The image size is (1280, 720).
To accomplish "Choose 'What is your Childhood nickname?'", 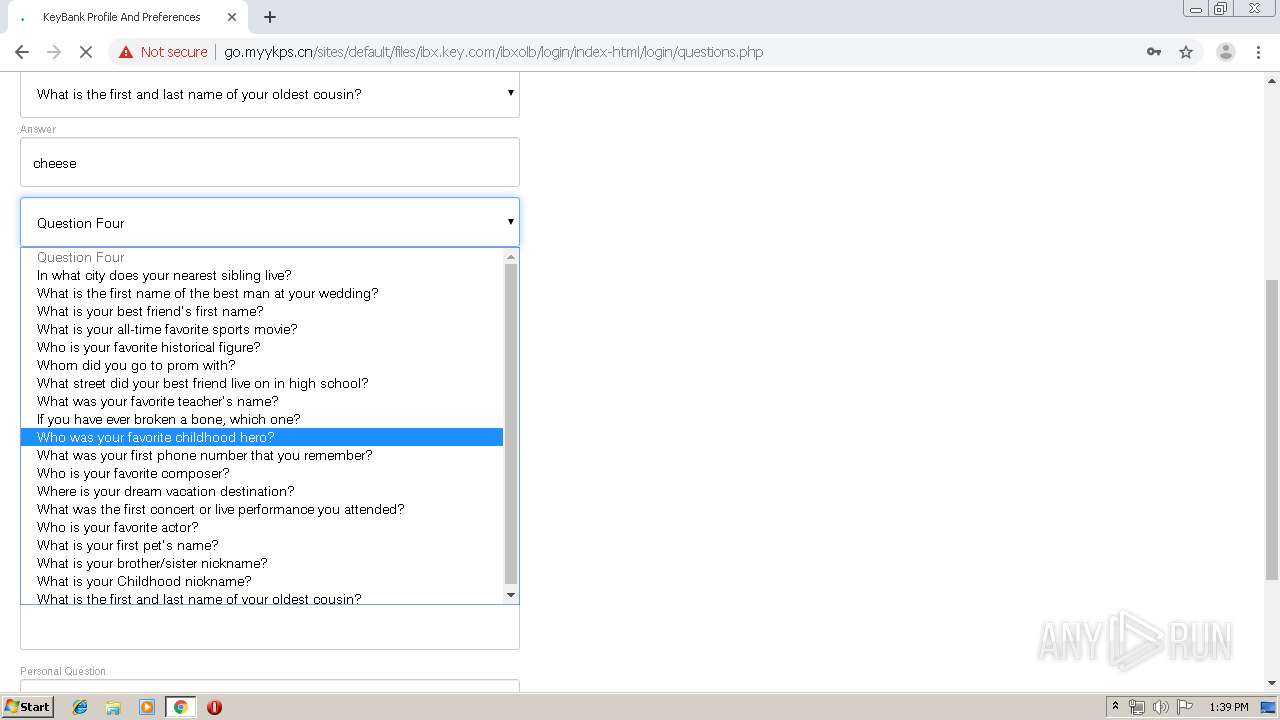I will point(262,581).
